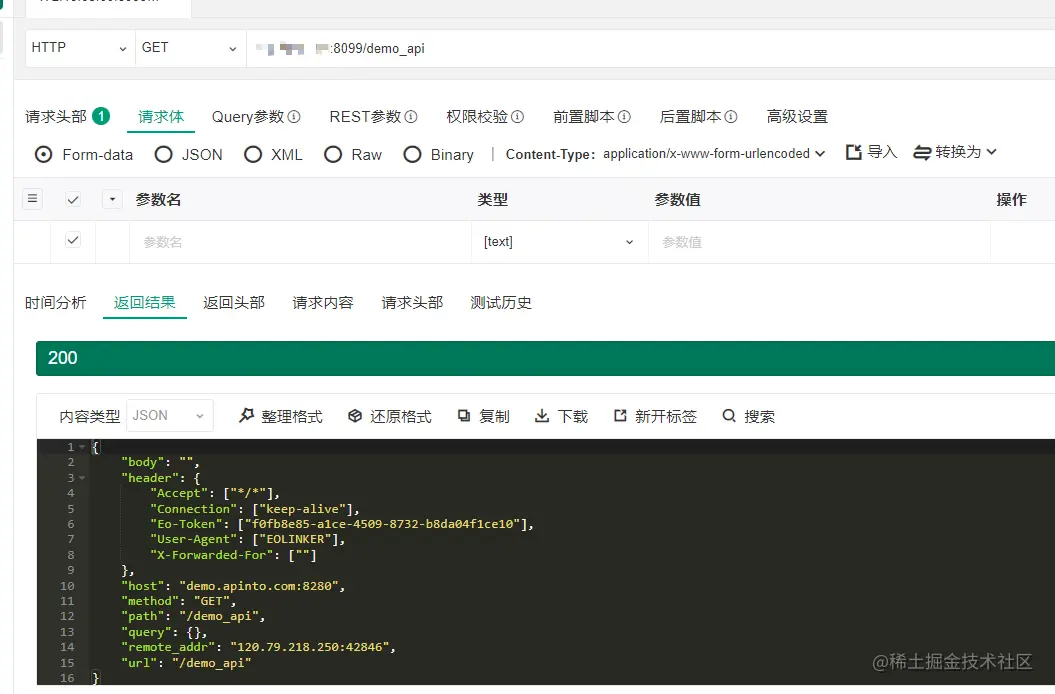Click the info icon next to 后置脚本

(x=731, y=116)
